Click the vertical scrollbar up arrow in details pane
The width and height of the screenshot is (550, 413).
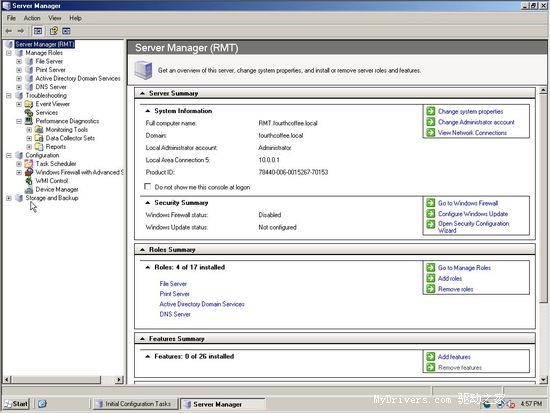coord(543,91)
